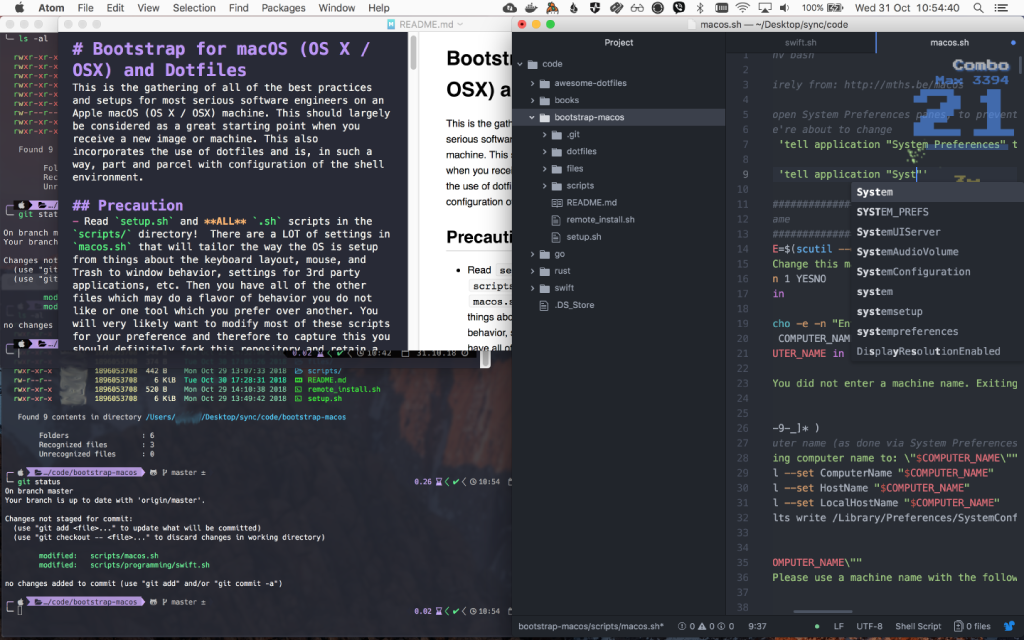Open the Packages menu
This screenshot has height=640, width=1024.
click(283, 8)
